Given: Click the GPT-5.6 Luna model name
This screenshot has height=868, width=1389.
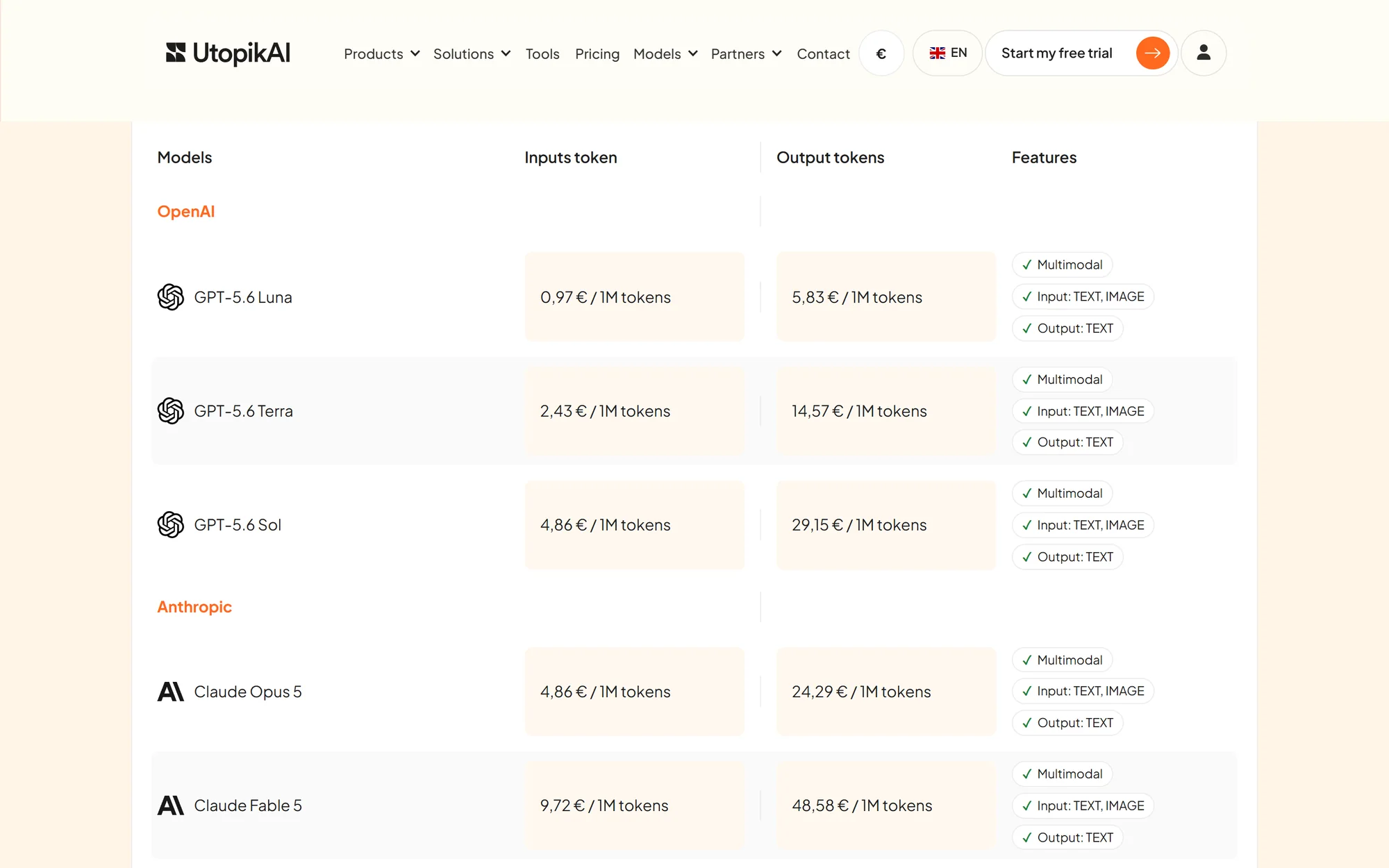Looking at the screenshot, I should coord(243,297).
